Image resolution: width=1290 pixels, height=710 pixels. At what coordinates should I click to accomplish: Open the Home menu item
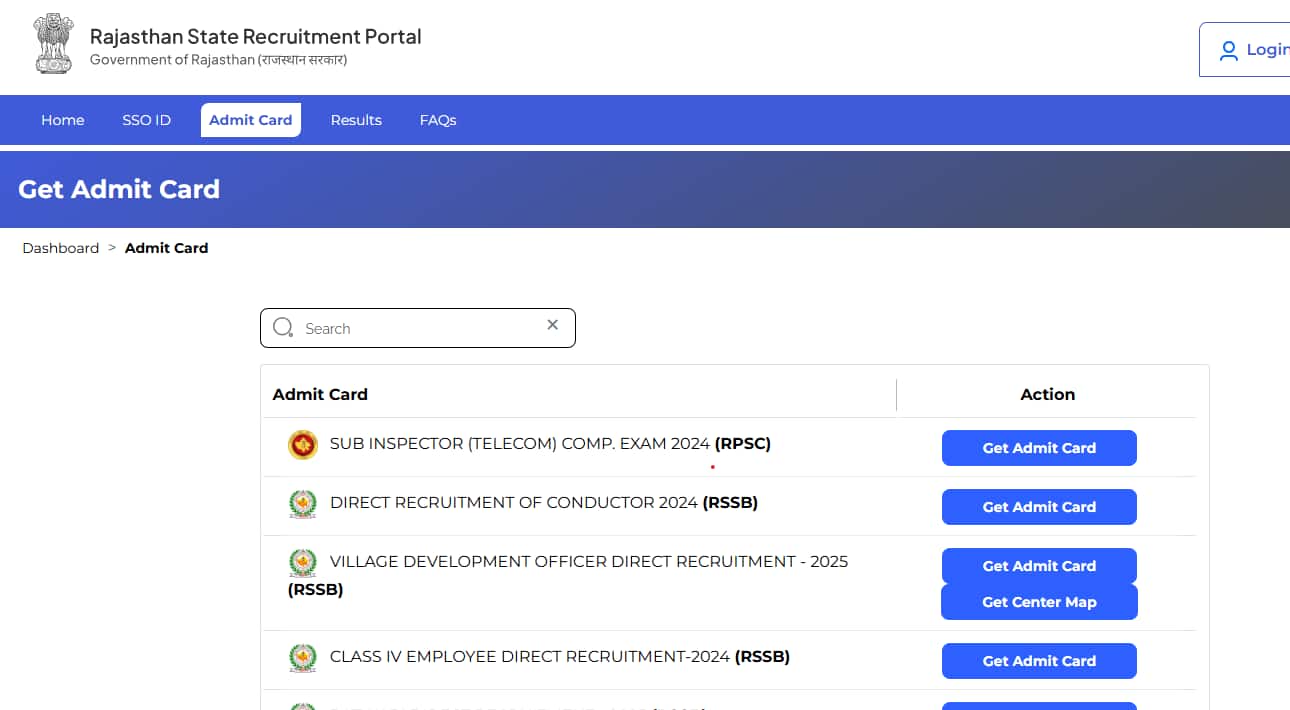pos(62,120)
